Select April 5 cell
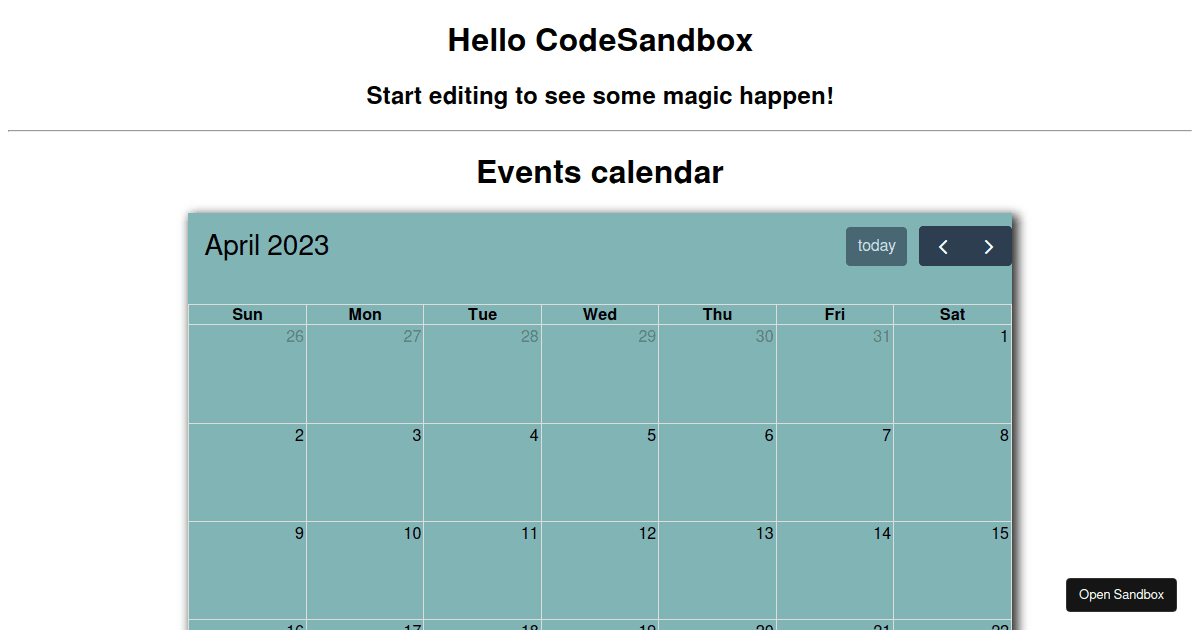This screenshot has width=1200, height=630. tap(600, 470)
